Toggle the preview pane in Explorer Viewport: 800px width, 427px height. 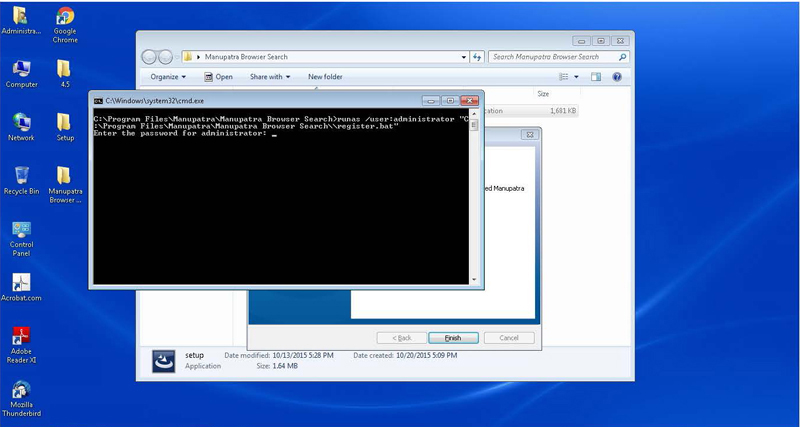coord(596,77)
